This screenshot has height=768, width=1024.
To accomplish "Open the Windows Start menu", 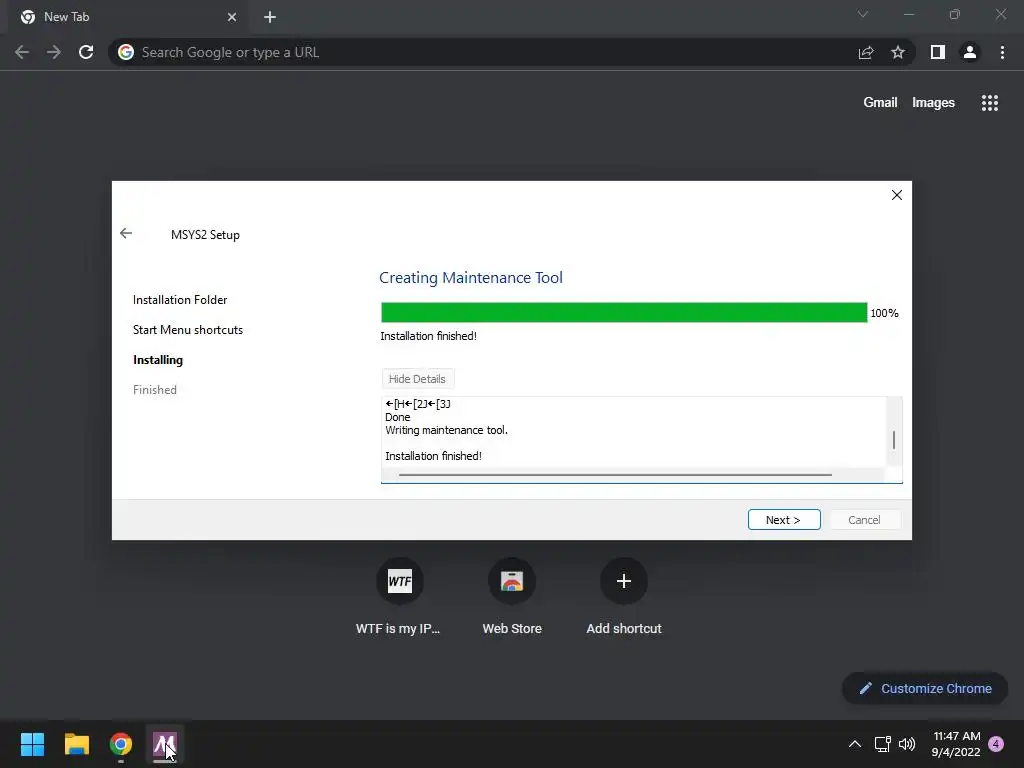I will (x=32, y=744).
